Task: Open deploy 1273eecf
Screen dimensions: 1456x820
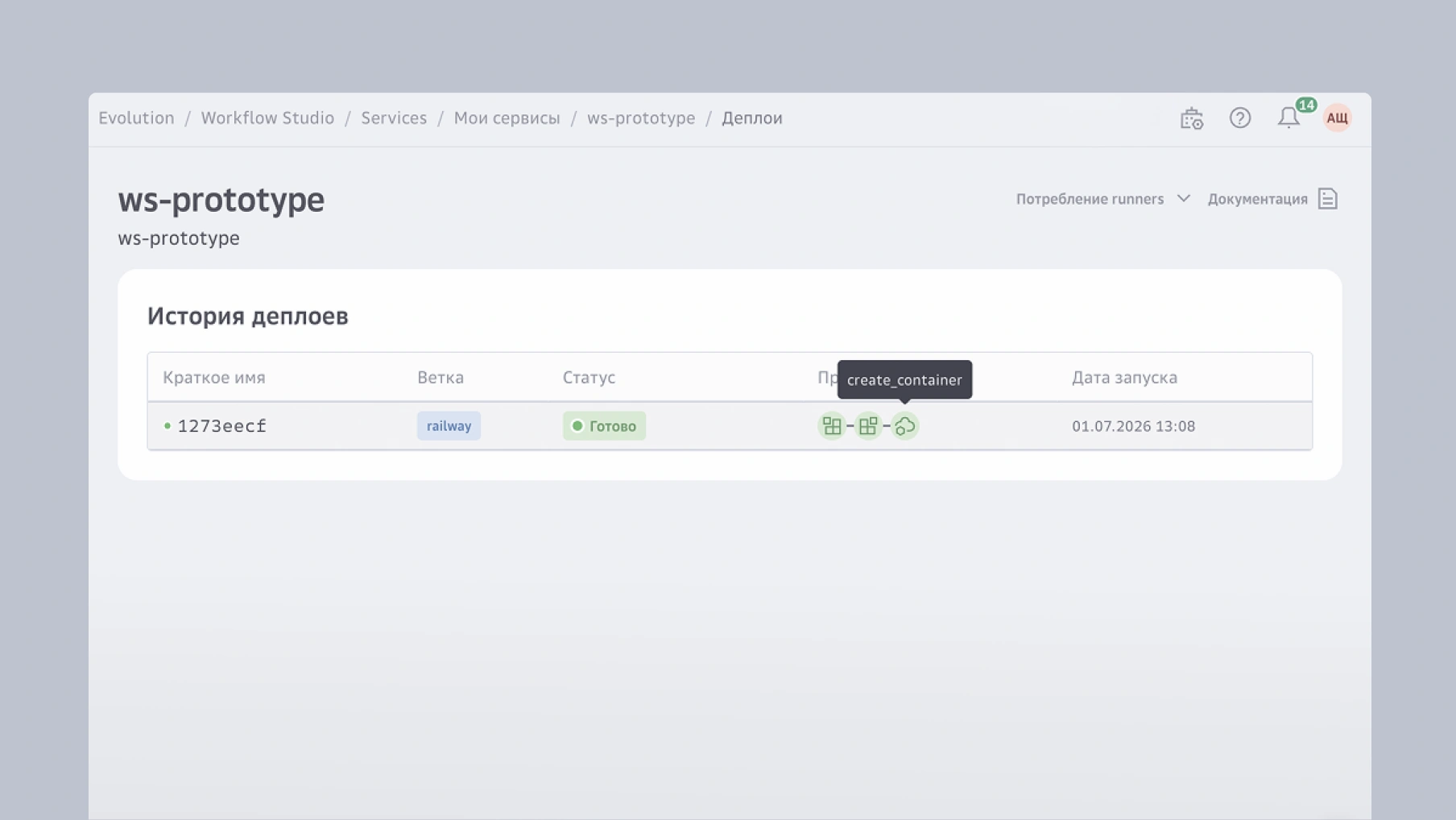Action: (222, 426)
